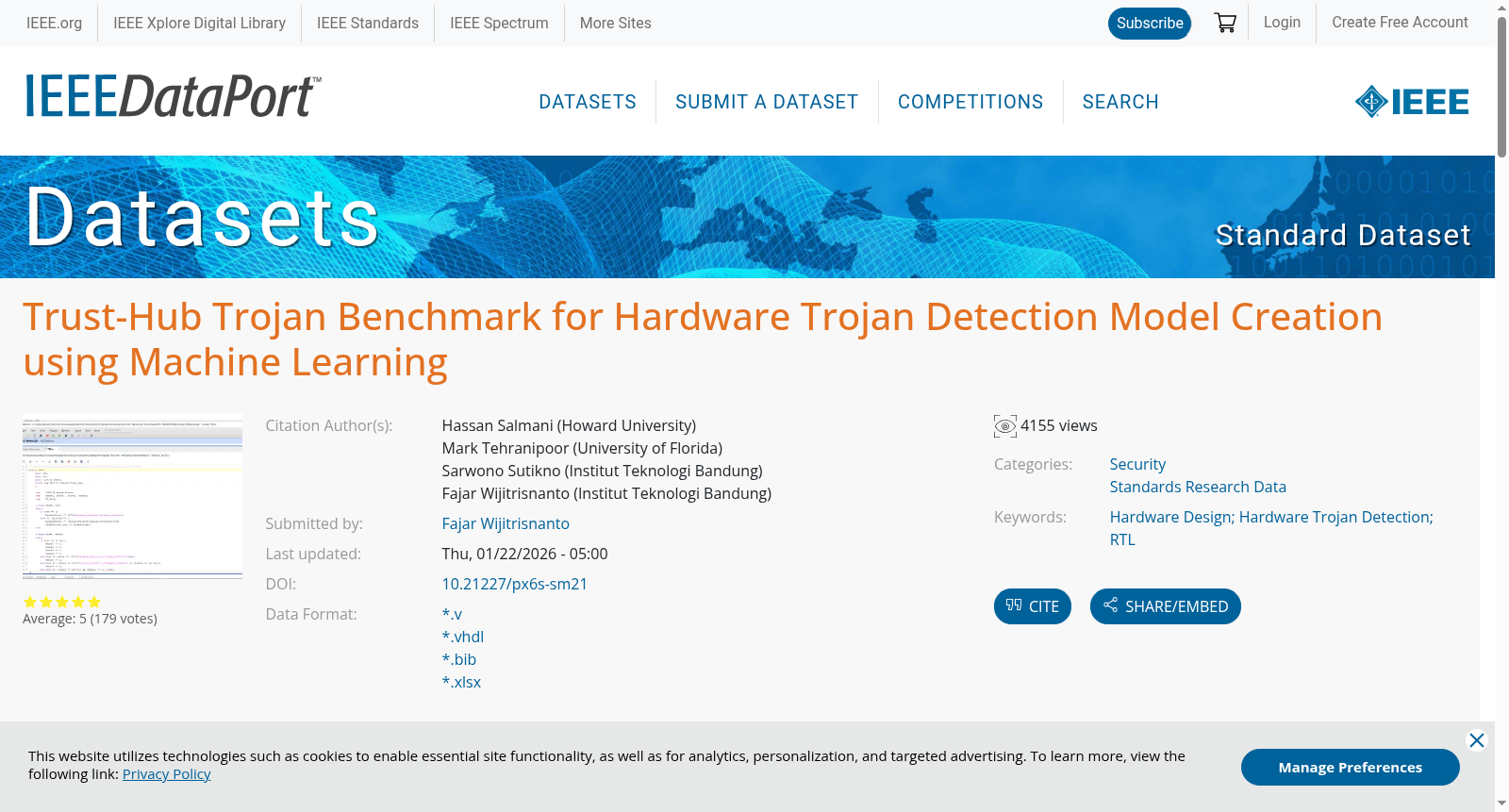Click the Hardware Trojan Detection keyword
Image resolution: width=1509 pixels, height=812 pixels.
tap(1335, 517)
